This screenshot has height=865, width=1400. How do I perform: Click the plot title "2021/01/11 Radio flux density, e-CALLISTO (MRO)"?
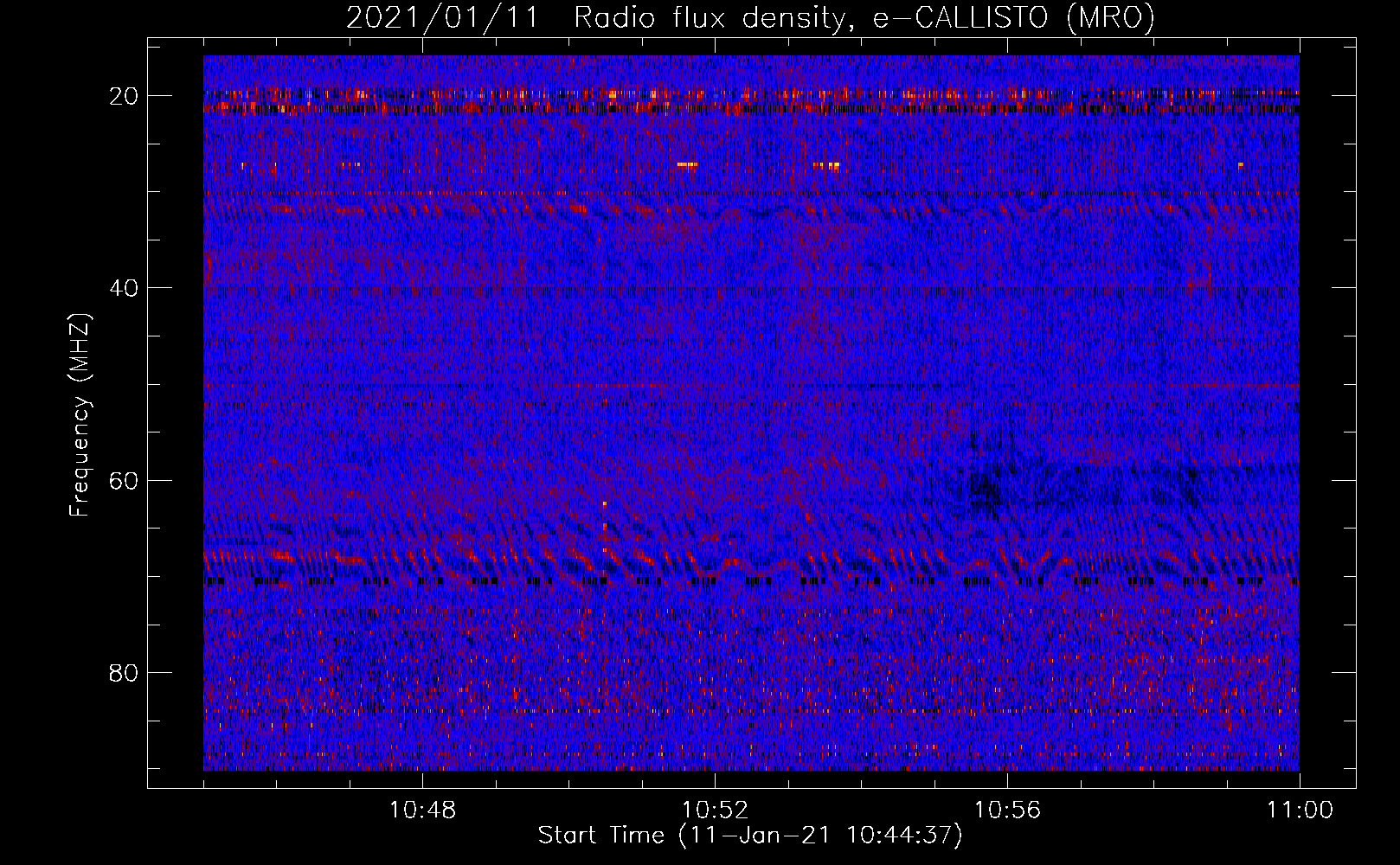[x=750, y=17]
